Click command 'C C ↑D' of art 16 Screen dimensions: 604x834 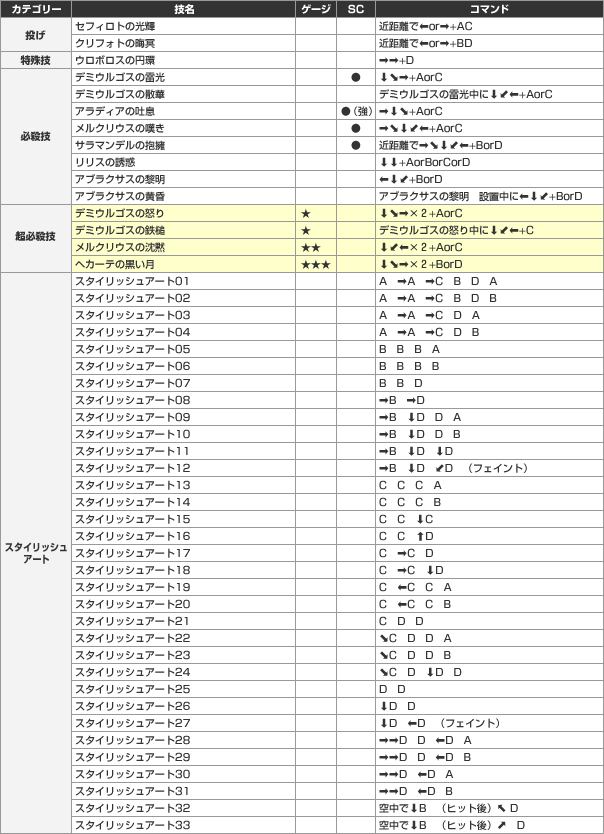click(406, 537)
